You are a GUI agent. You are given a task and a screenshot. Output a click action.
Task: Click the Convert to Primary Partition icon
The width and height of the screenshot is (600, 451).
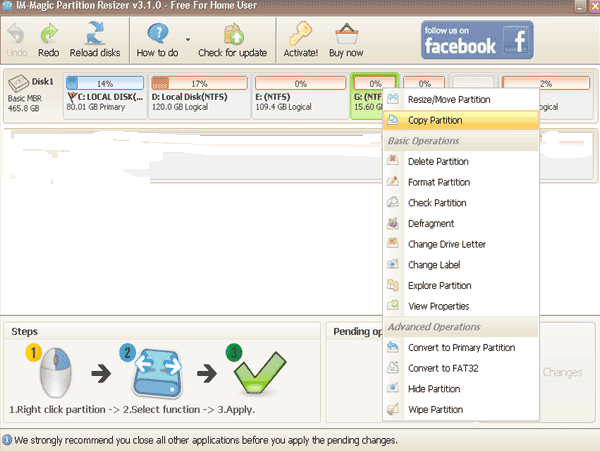(x=393, y=347)
